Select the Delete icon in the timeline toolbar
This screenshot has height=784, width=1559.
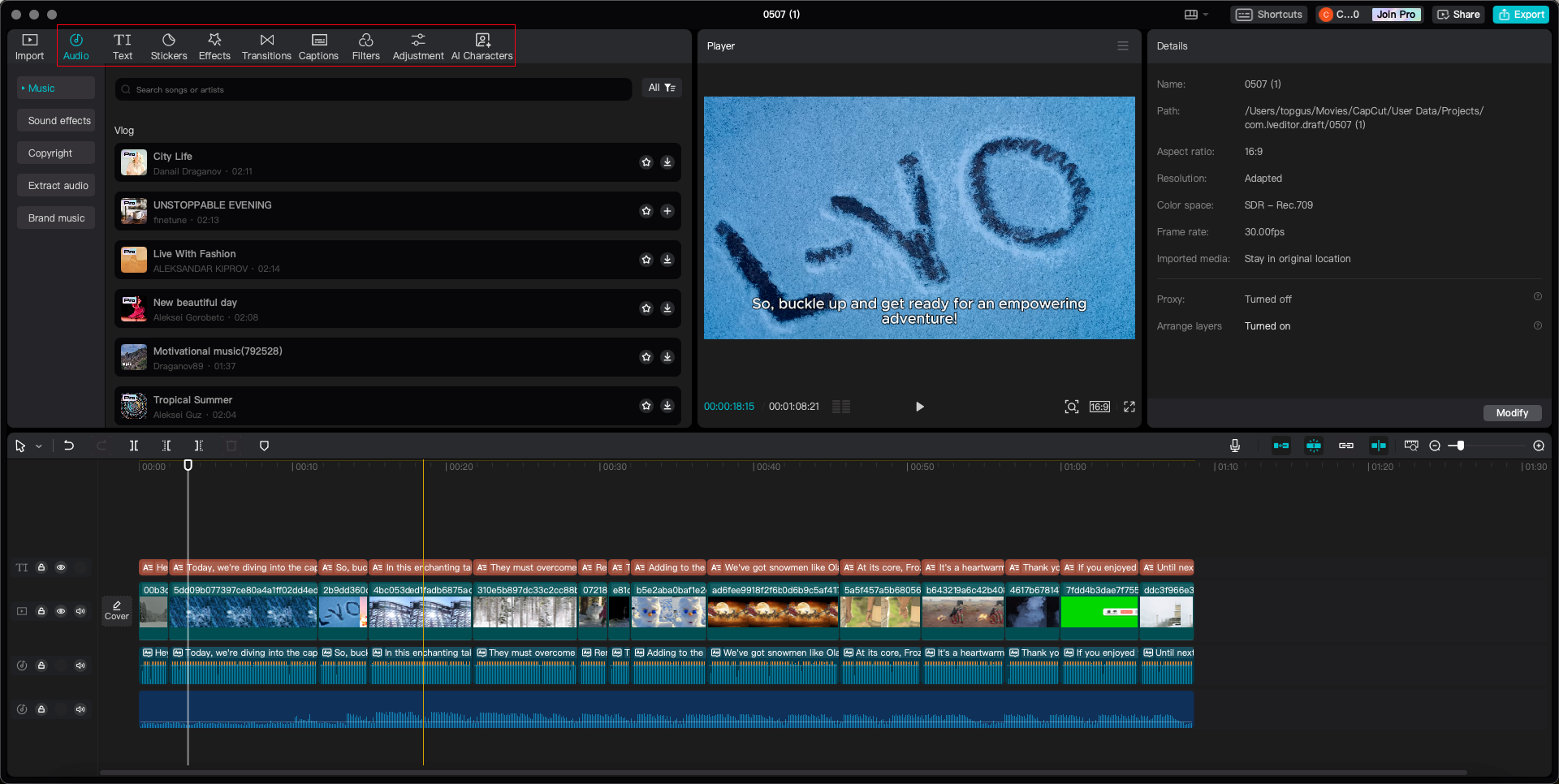point(231,446)
